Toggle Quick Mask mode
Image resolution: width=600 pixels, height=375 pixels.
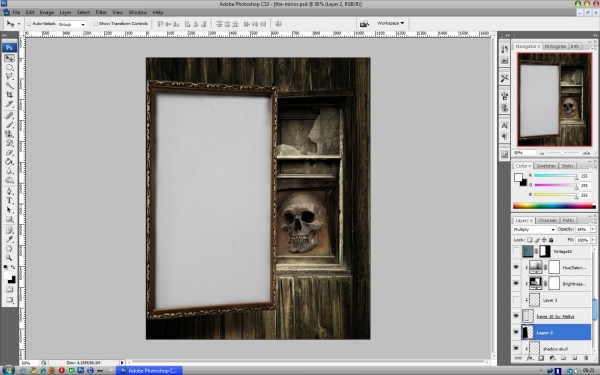(x=9, y=290)
